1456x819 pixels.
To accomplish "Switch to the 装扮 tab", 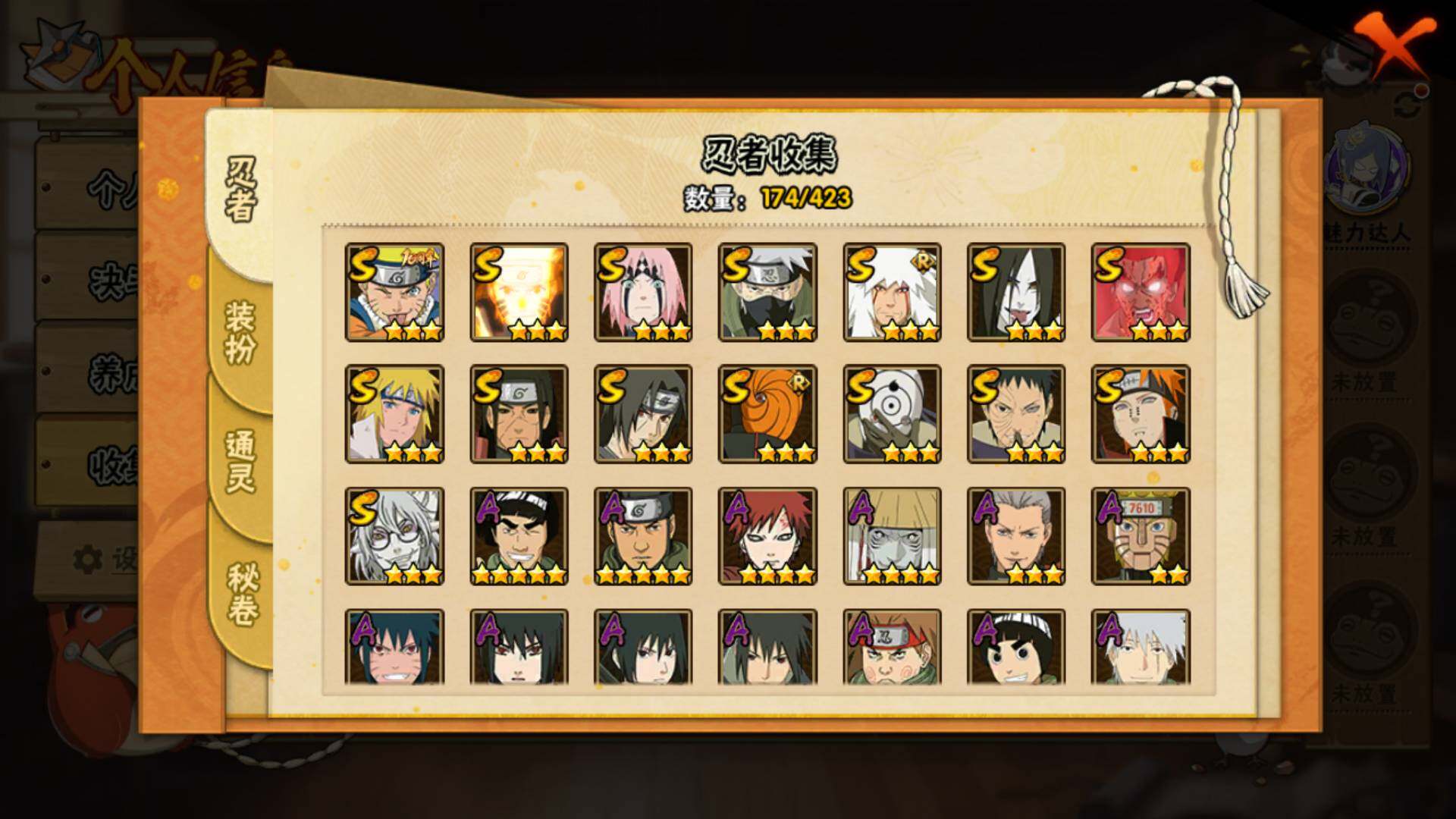I will 240,332.
